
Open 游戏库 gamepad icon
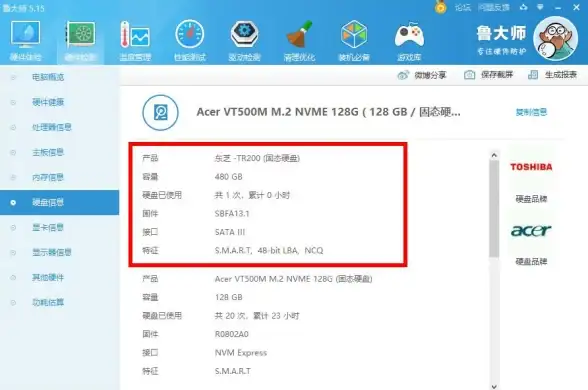(409, 35)
